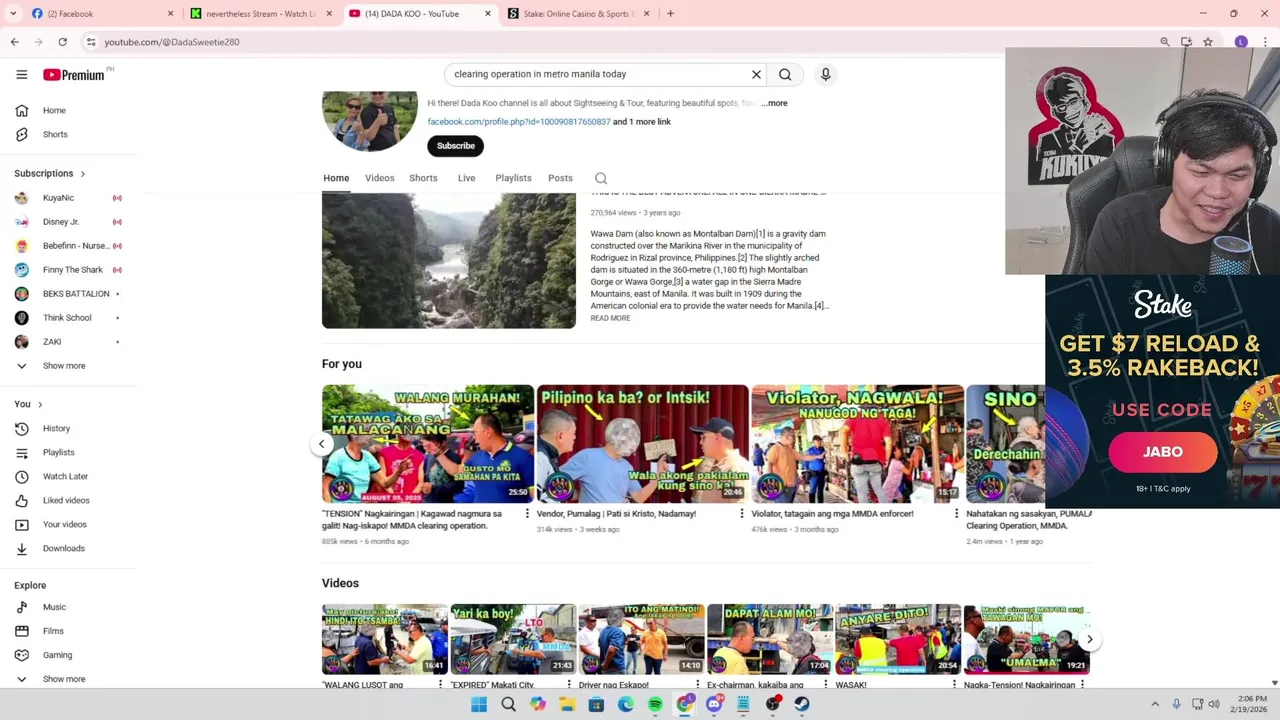The image size is (1280, 720).
Task: Open the YouTube guide hamburger menu
Action: click(21, 74)
